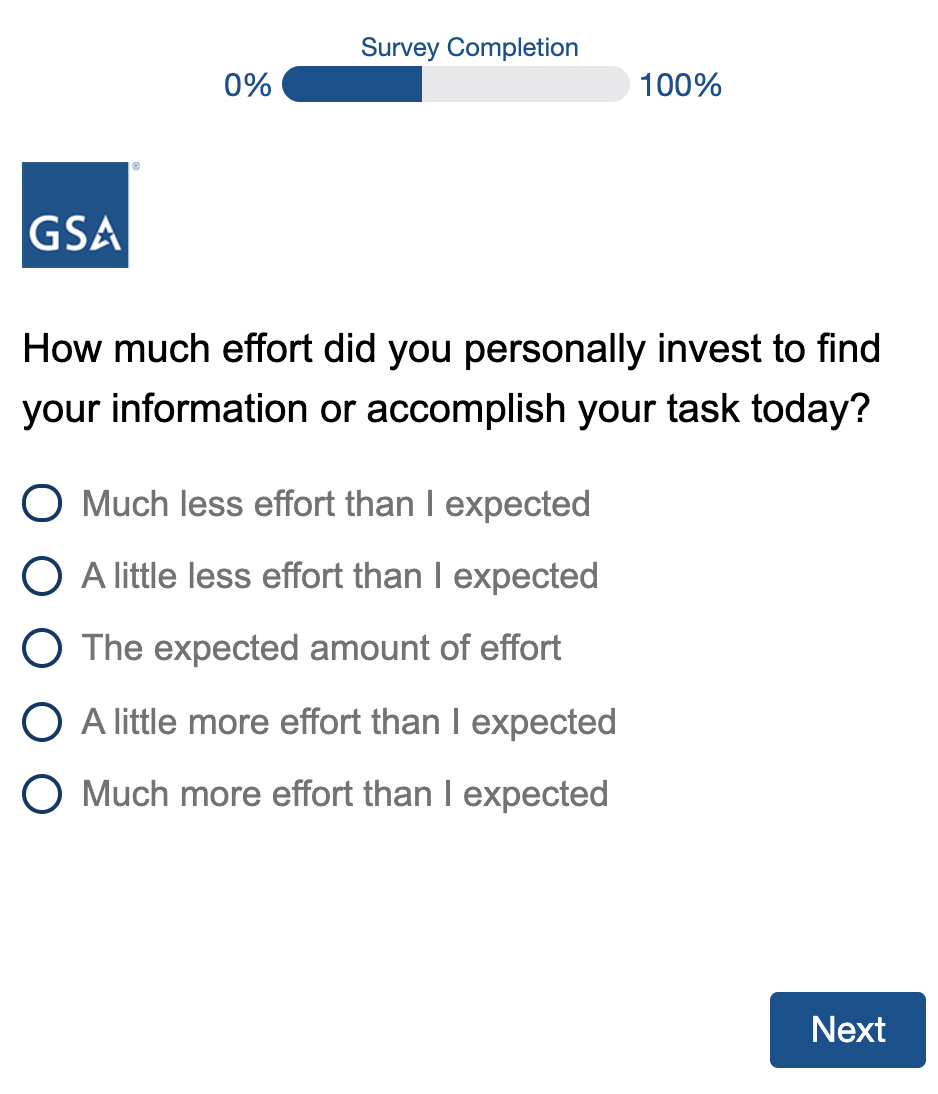Image resolution: width=938 pixels, height=1094 pixels.
Task: Choose the "A little less effort" radio circle
Action: pyautogui.click(x=42, y=576)
